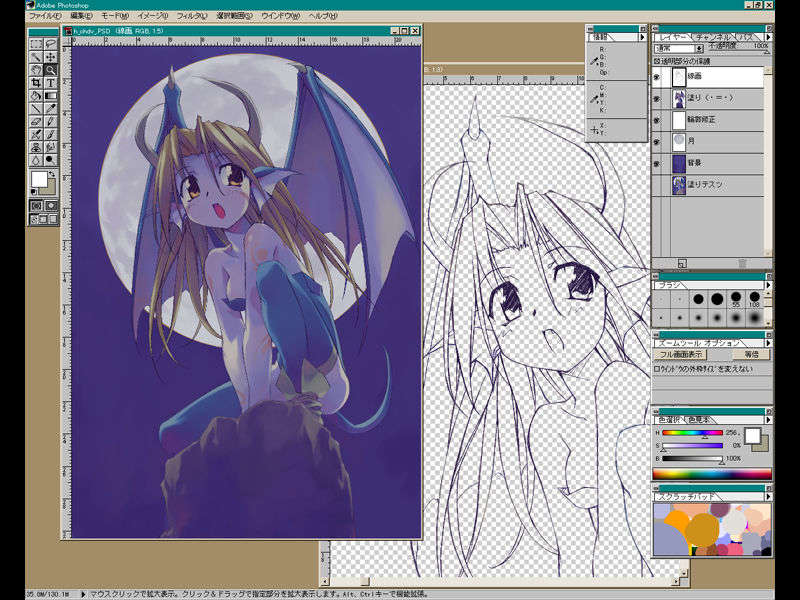Select the Magic Wand tool
The height and width of the screenshot is (600, 800).
36,57
